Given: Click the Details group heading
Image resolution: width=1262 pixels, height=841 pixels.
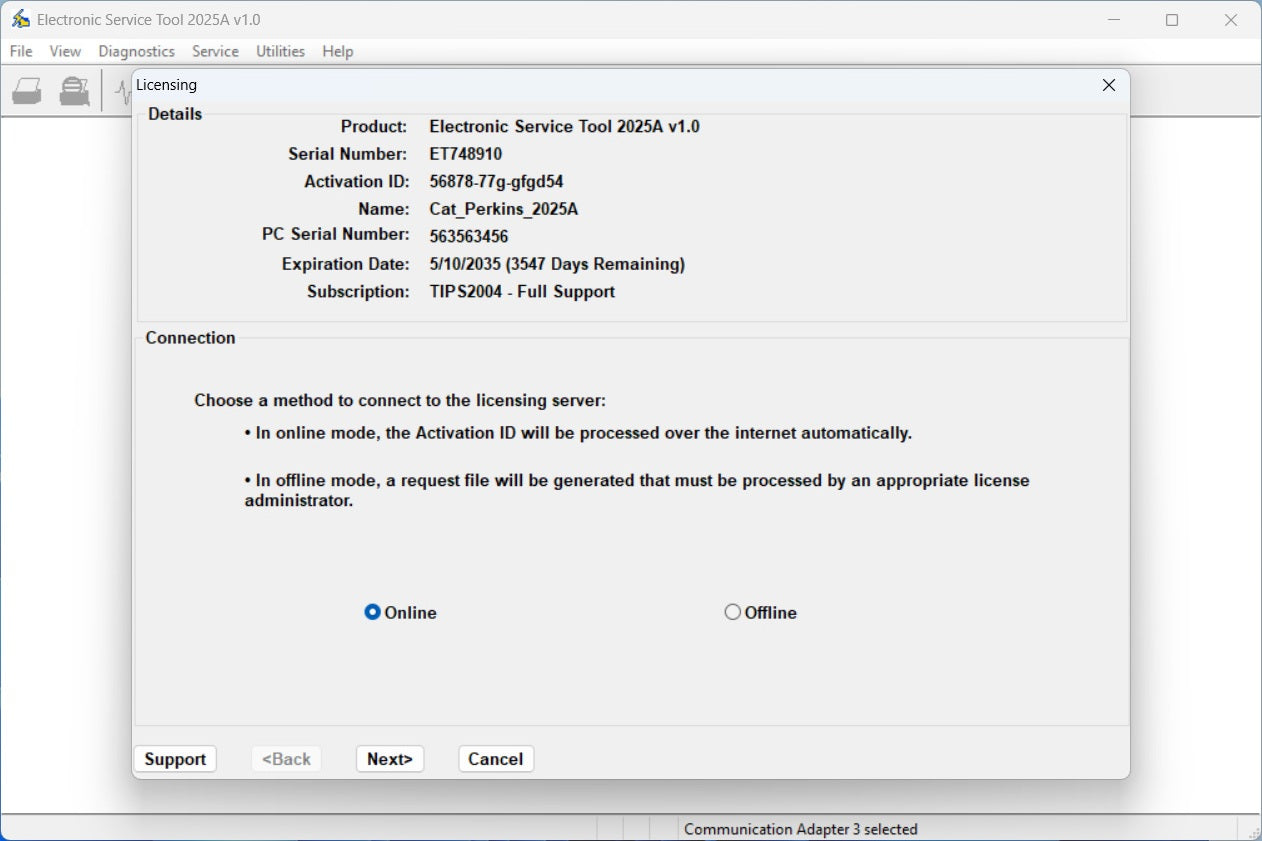Looking at the screenshot, I should tap(175, 114).
